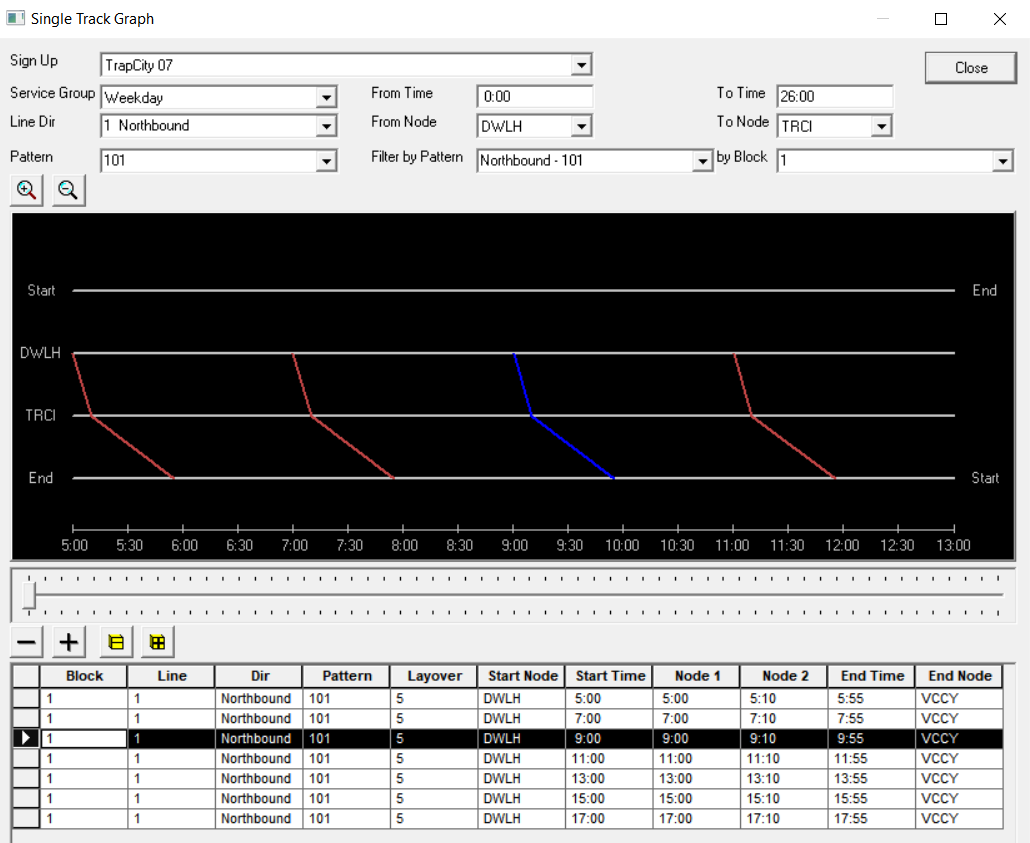Open the Sign Up dropdown
Screen dimensions: 1030x843
[x=581, y=66]
